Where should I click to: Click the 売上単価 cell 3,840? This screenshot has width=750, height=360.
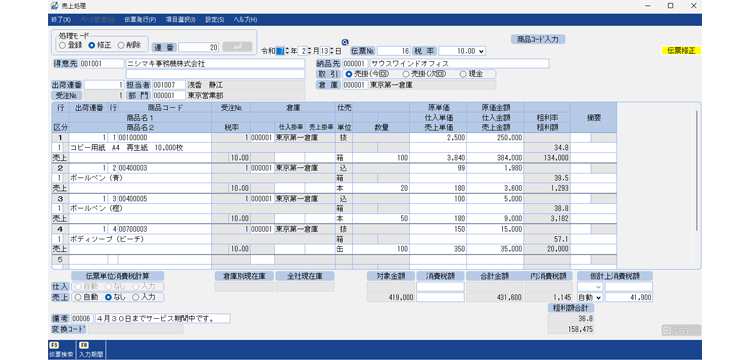[x=438, y=158]
